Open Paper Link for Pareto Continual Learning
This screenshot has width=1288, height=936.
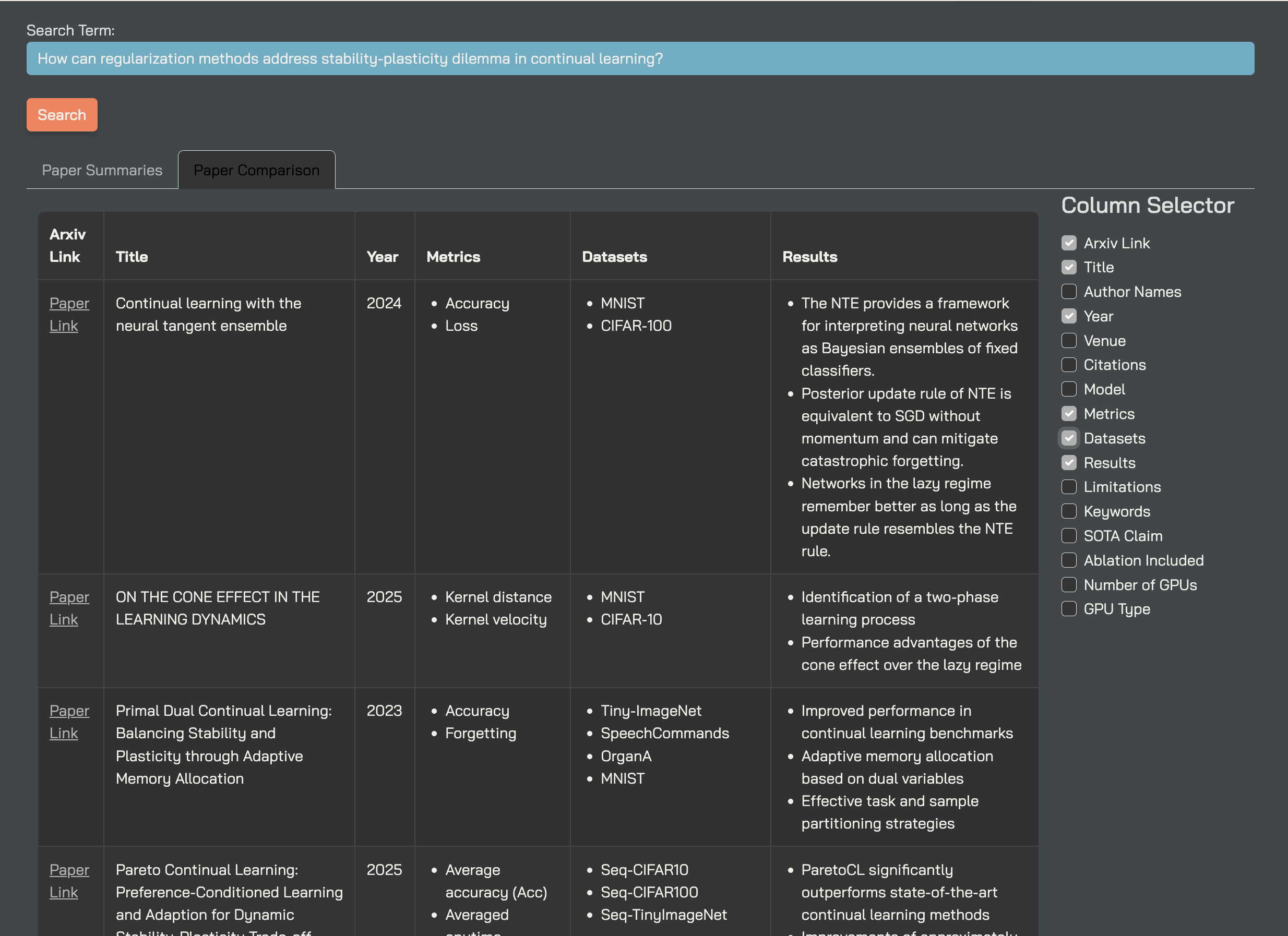[x=69, y=881]
